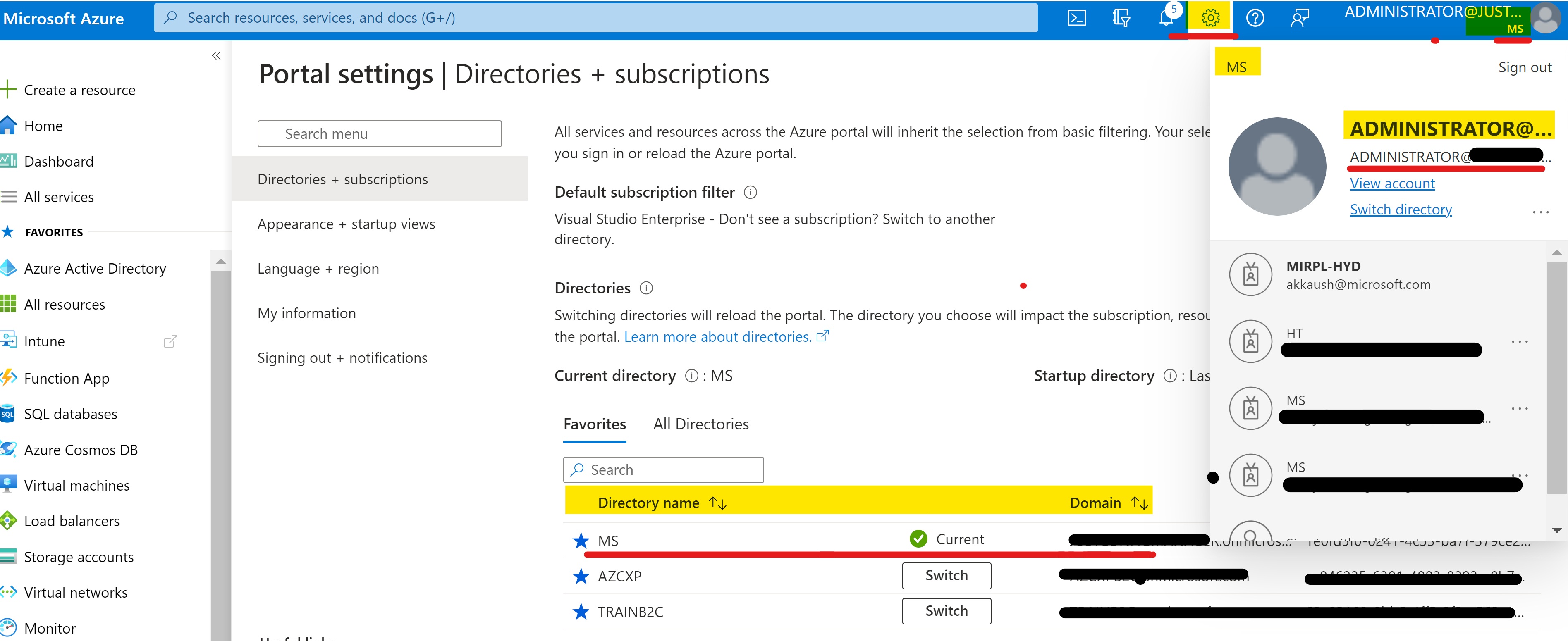Click the feedback icon in header
Screen dimensions: 1568x641
[x=1300, y=18]
